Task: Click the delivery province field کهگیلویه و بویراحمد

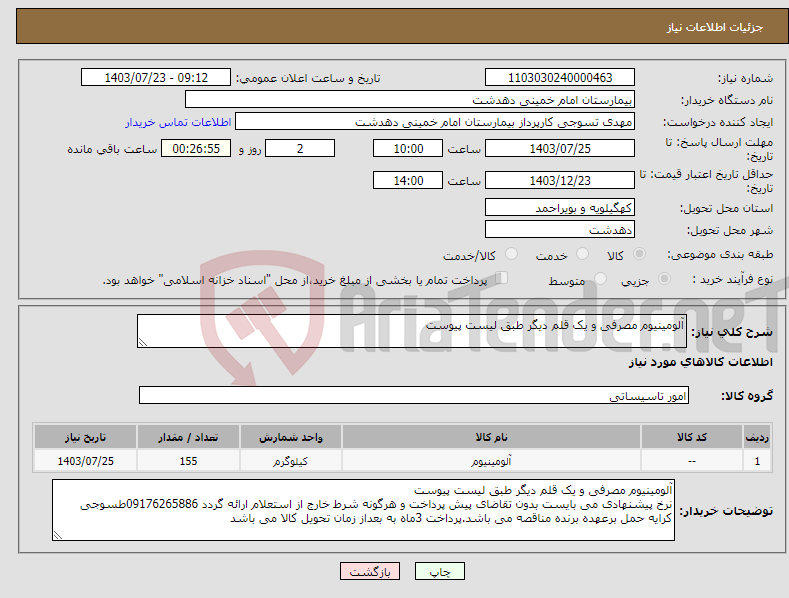Action: tap(560, 207)
